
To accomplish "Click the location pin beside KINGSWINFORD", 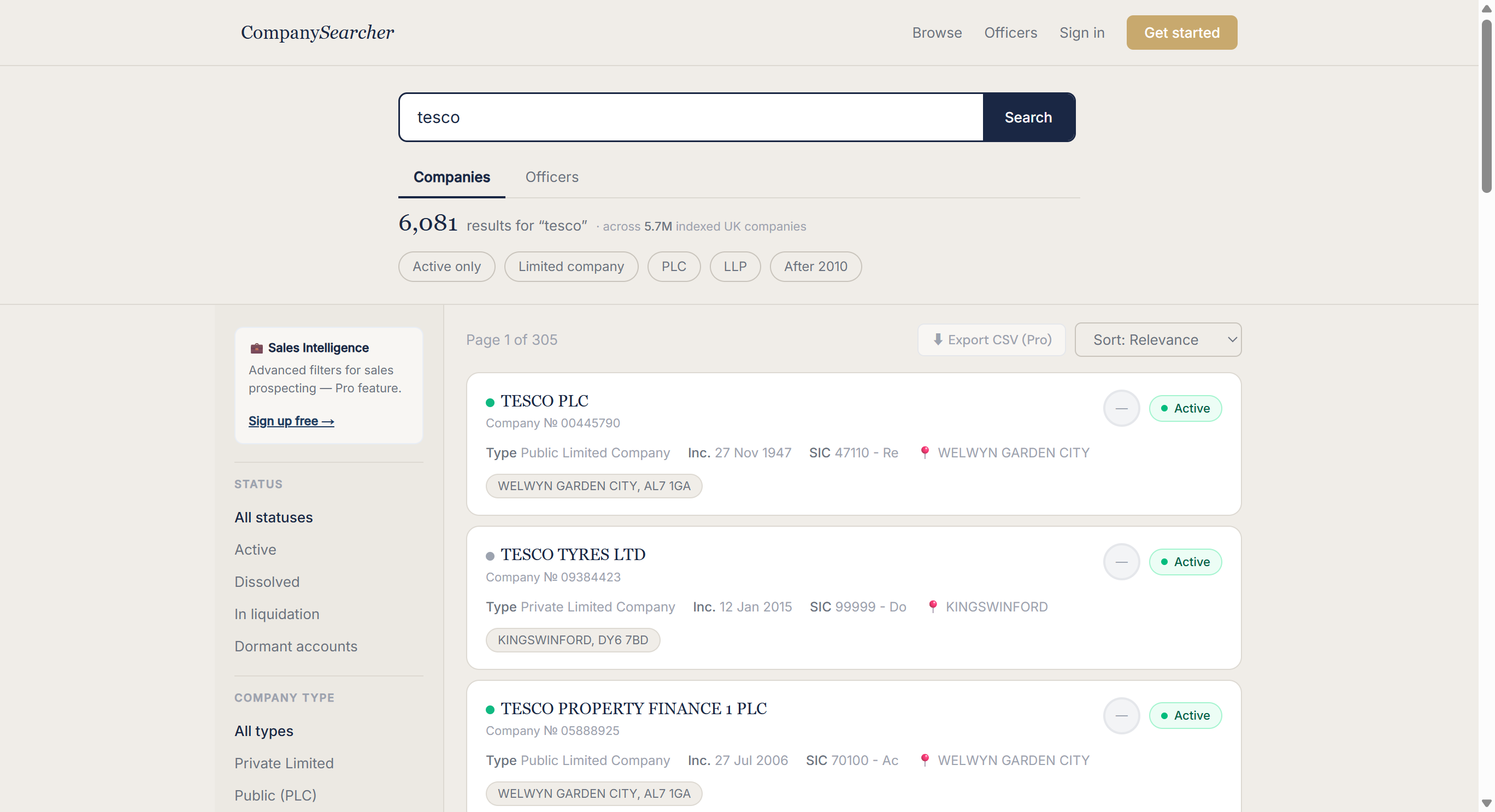I will tap(933, 607).
